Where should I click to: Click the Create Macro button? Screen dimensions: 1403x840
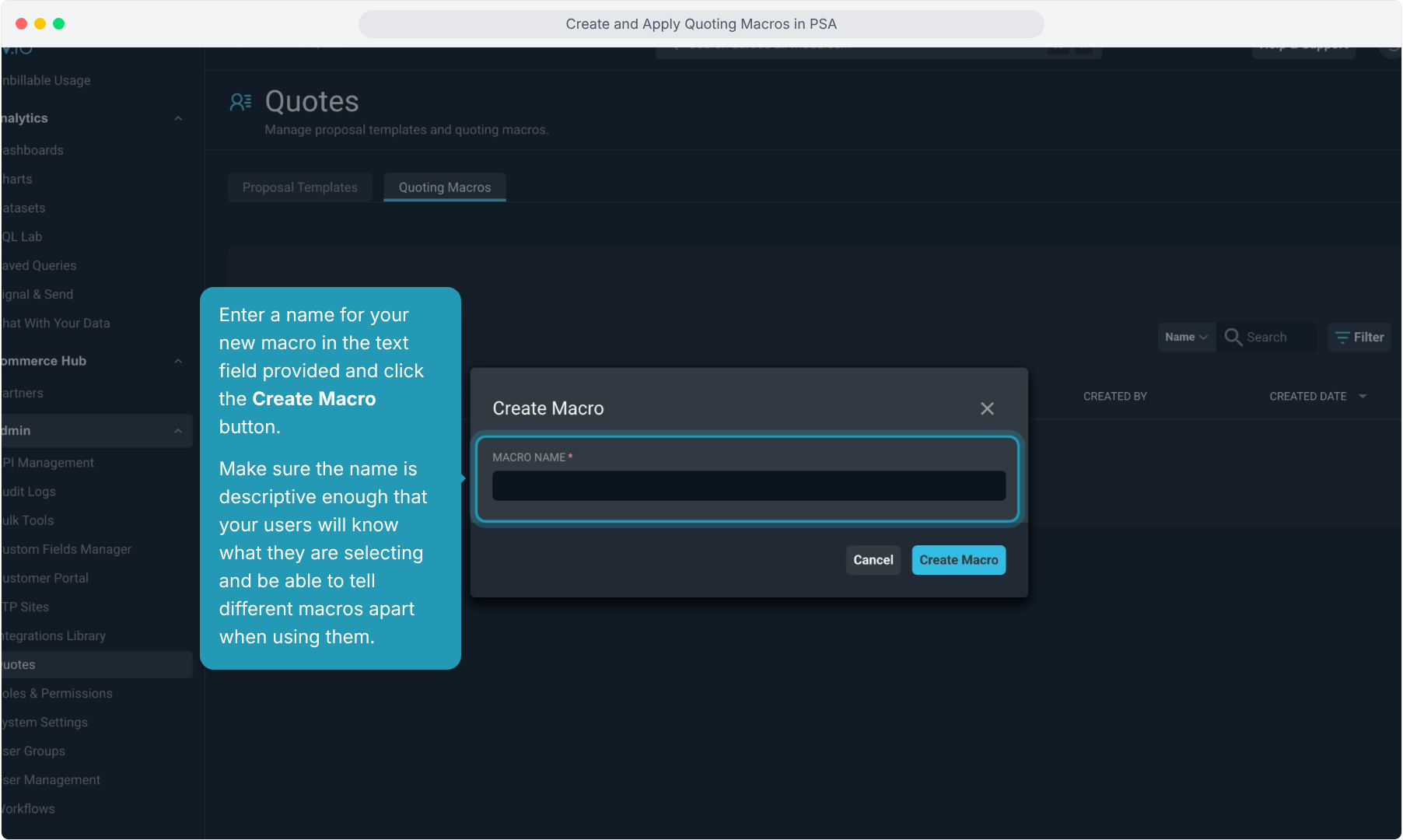point(958,560)
